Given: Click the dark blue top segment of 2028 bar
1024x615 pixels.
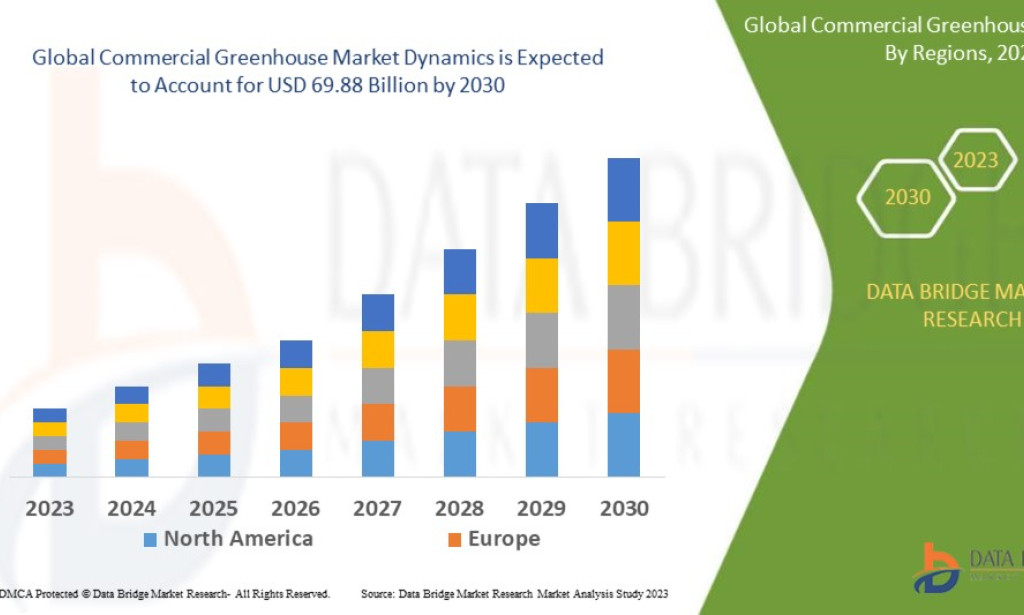Looking at the screenshot, I should 460,272.
